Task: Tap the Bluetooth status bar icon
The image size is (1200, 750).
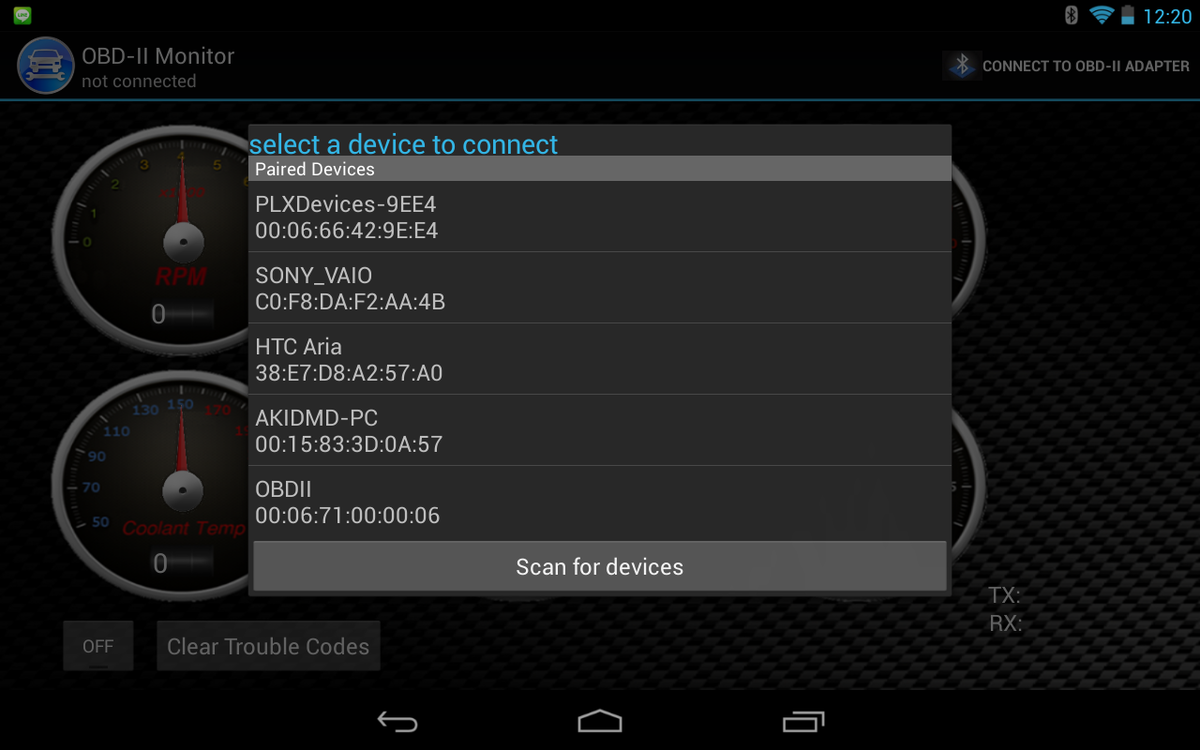Action: pos(1070,15)
